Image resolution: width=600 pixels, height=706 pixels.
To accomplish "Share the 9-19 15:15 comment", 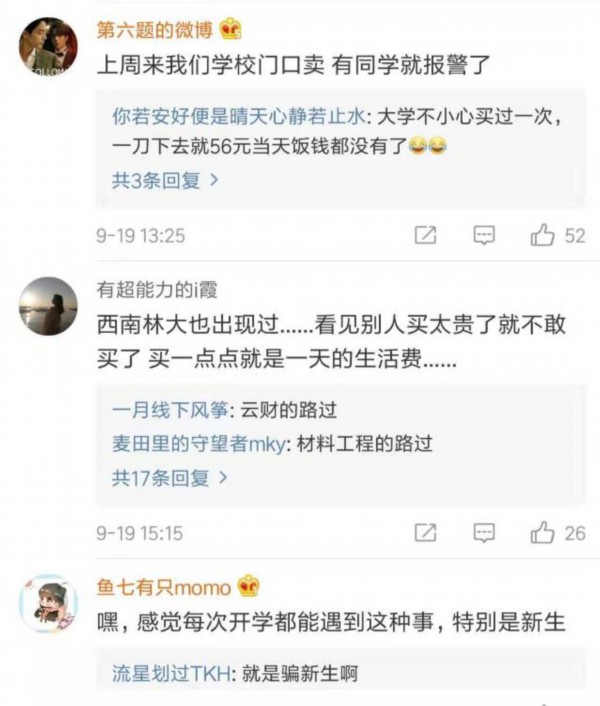I will point(425,532).
